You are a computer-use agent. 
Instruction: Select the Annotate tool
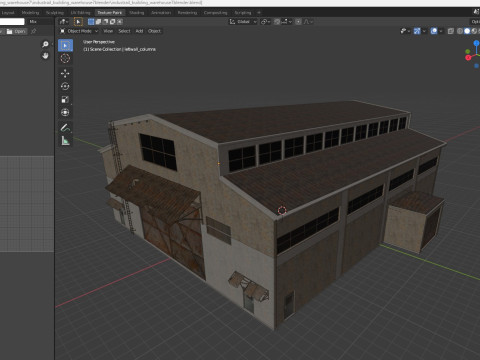tap(65, 128)
